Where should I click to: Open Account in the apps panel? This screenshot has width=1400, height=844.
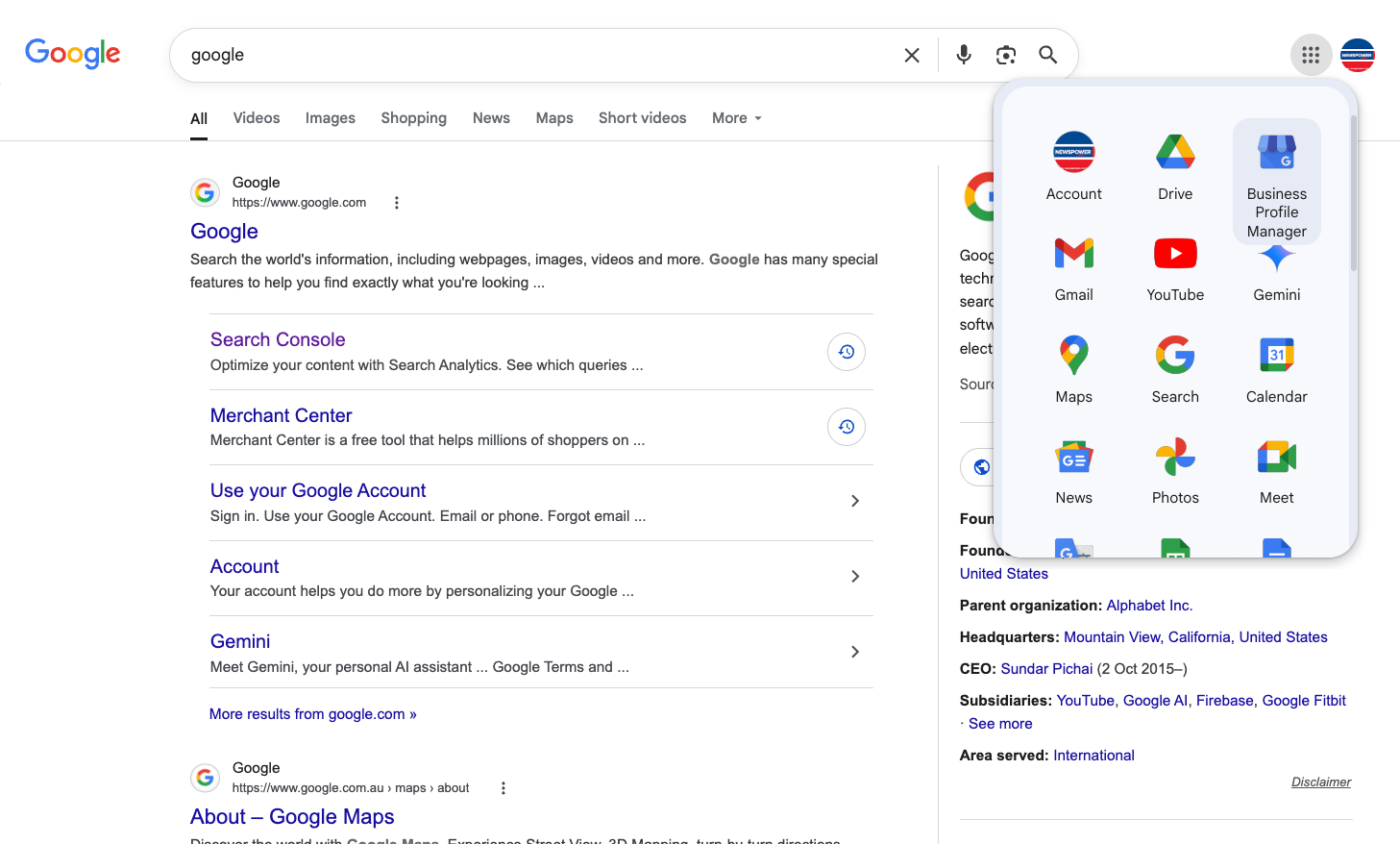1073,167
